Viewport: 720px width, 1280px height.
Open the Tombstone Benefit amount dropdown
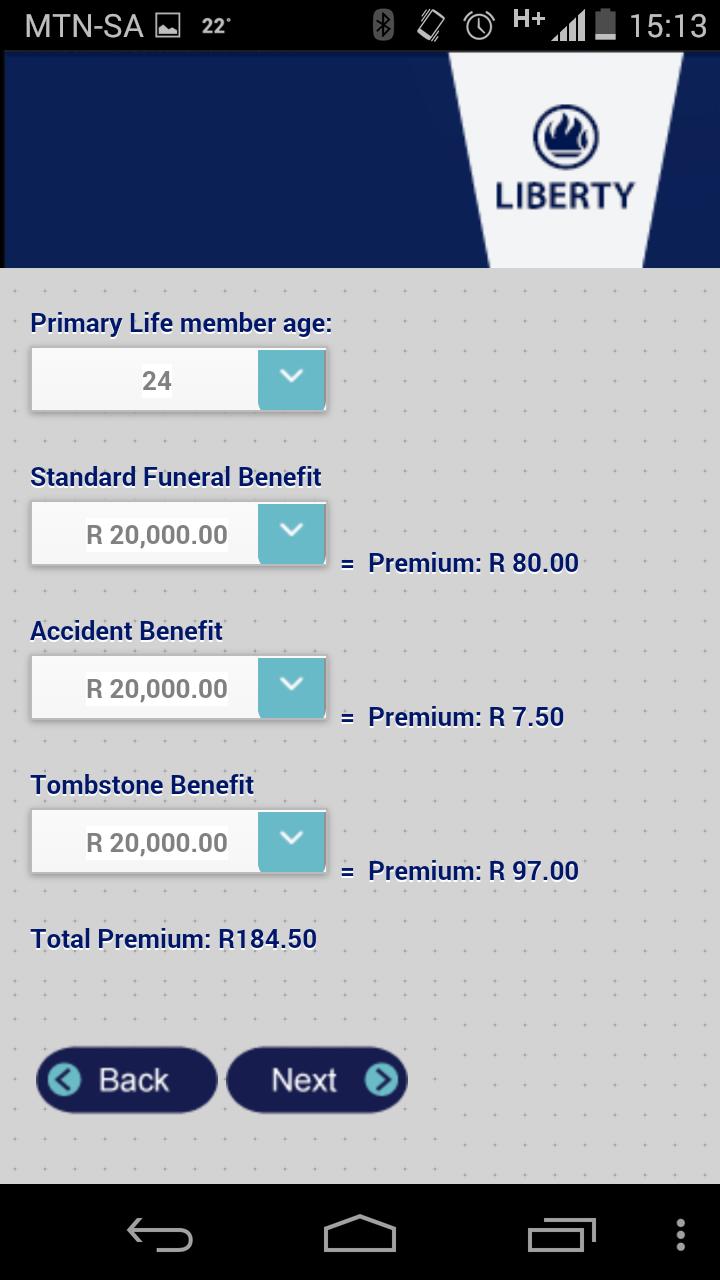pyautogui.click(x=292, y=841)
